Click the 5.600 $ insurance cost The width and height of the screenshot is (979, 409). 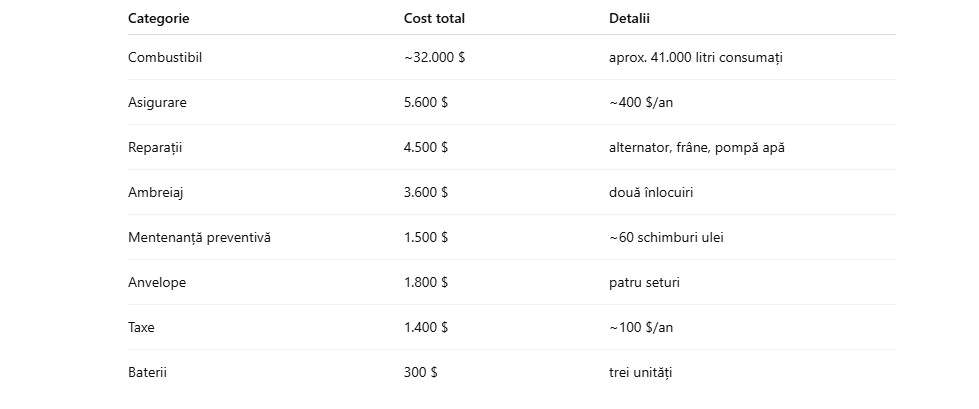tap(426, 102)
